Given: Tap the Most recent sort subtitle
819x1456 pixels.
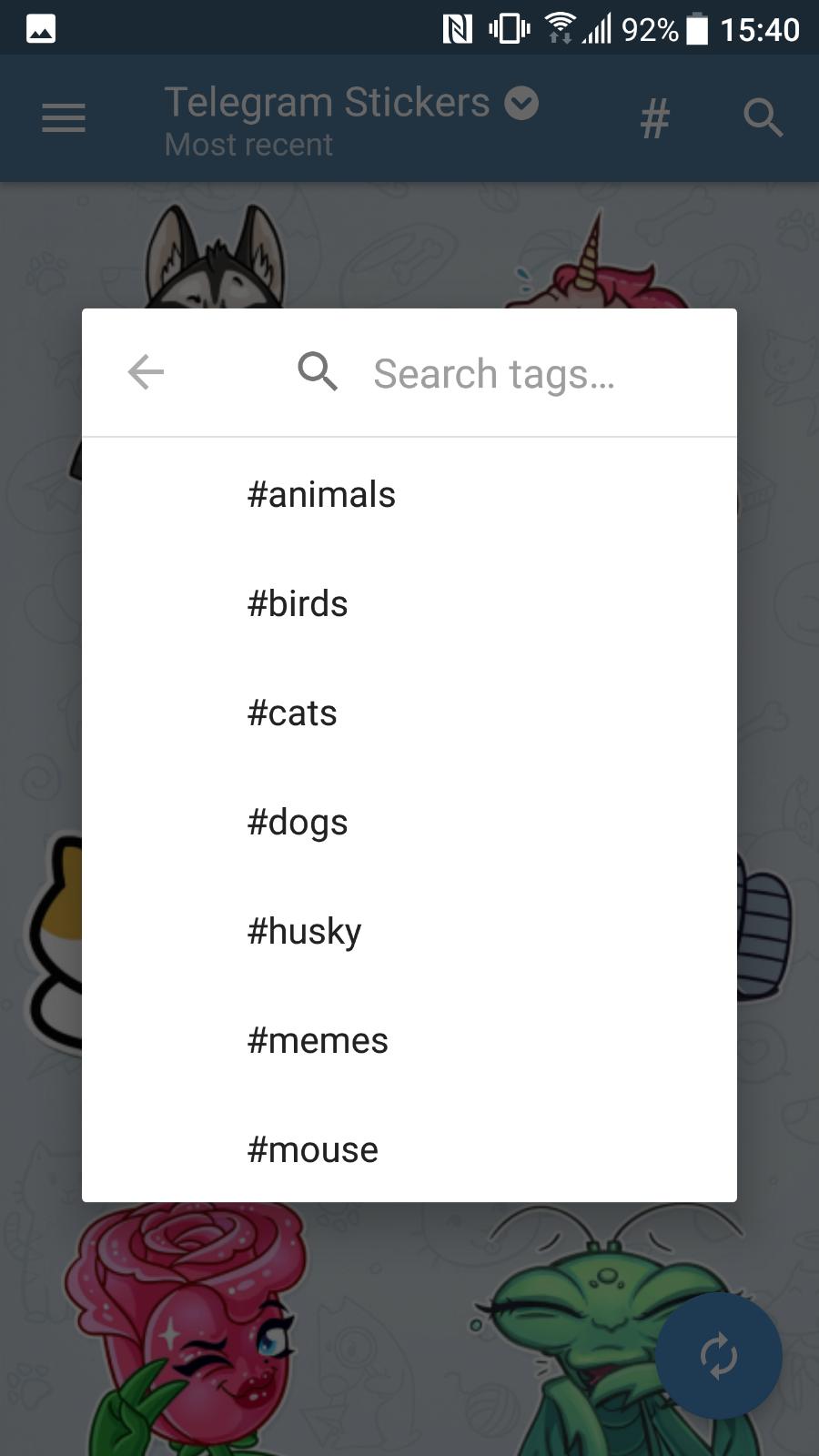Looking at the screenshot, I should [248, 145].
